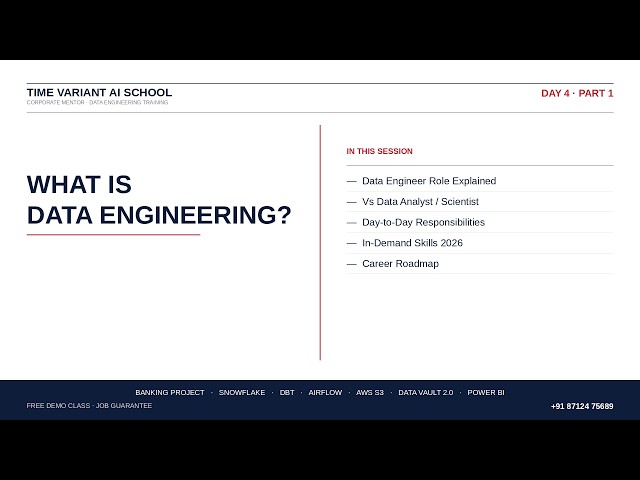Click DATA VAULT 2.0 in the footer
The image size is (640, 480).
click(426, 392)
